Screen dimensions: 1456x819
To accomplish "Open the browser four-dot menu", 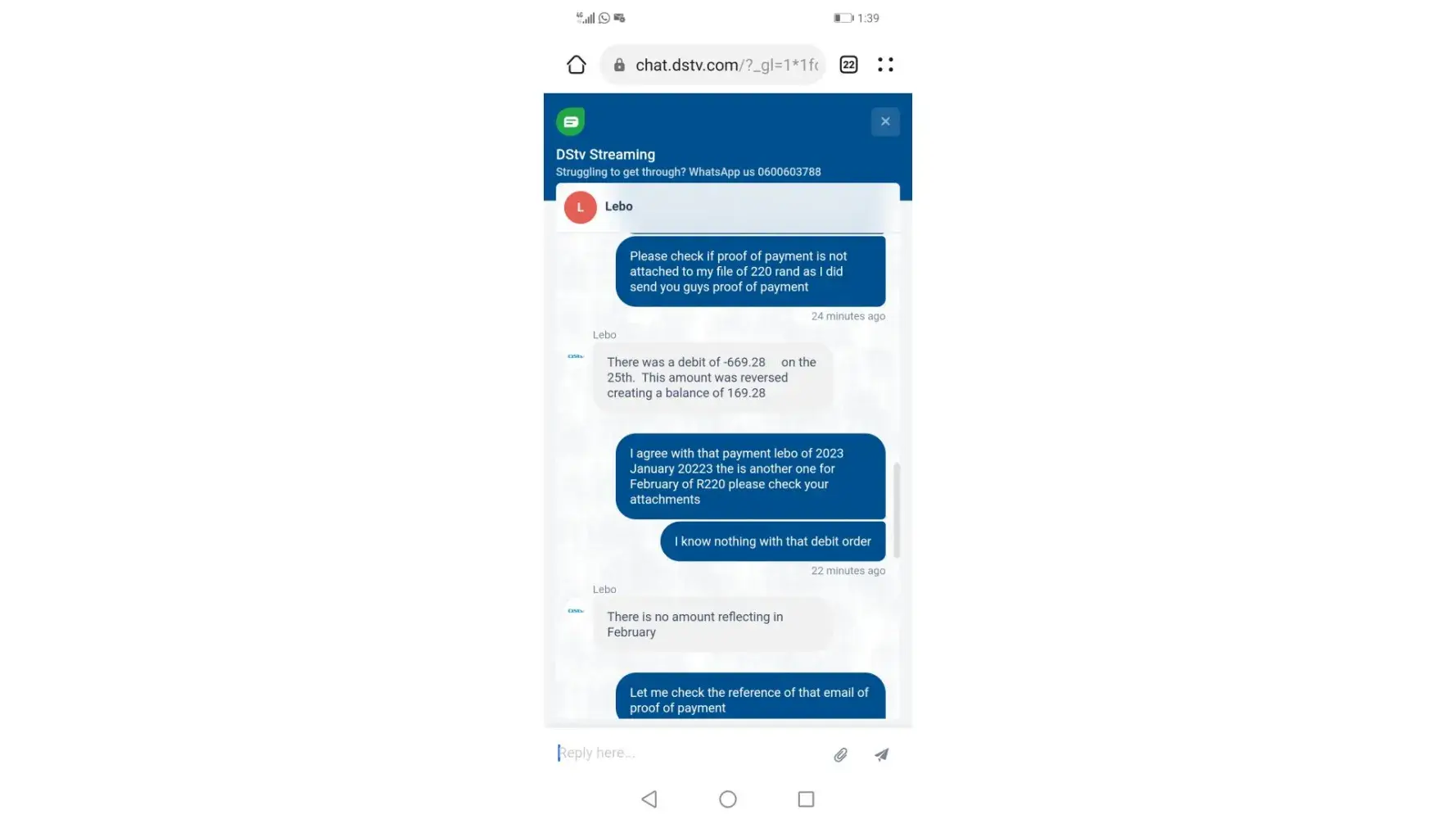I will 885,65.
